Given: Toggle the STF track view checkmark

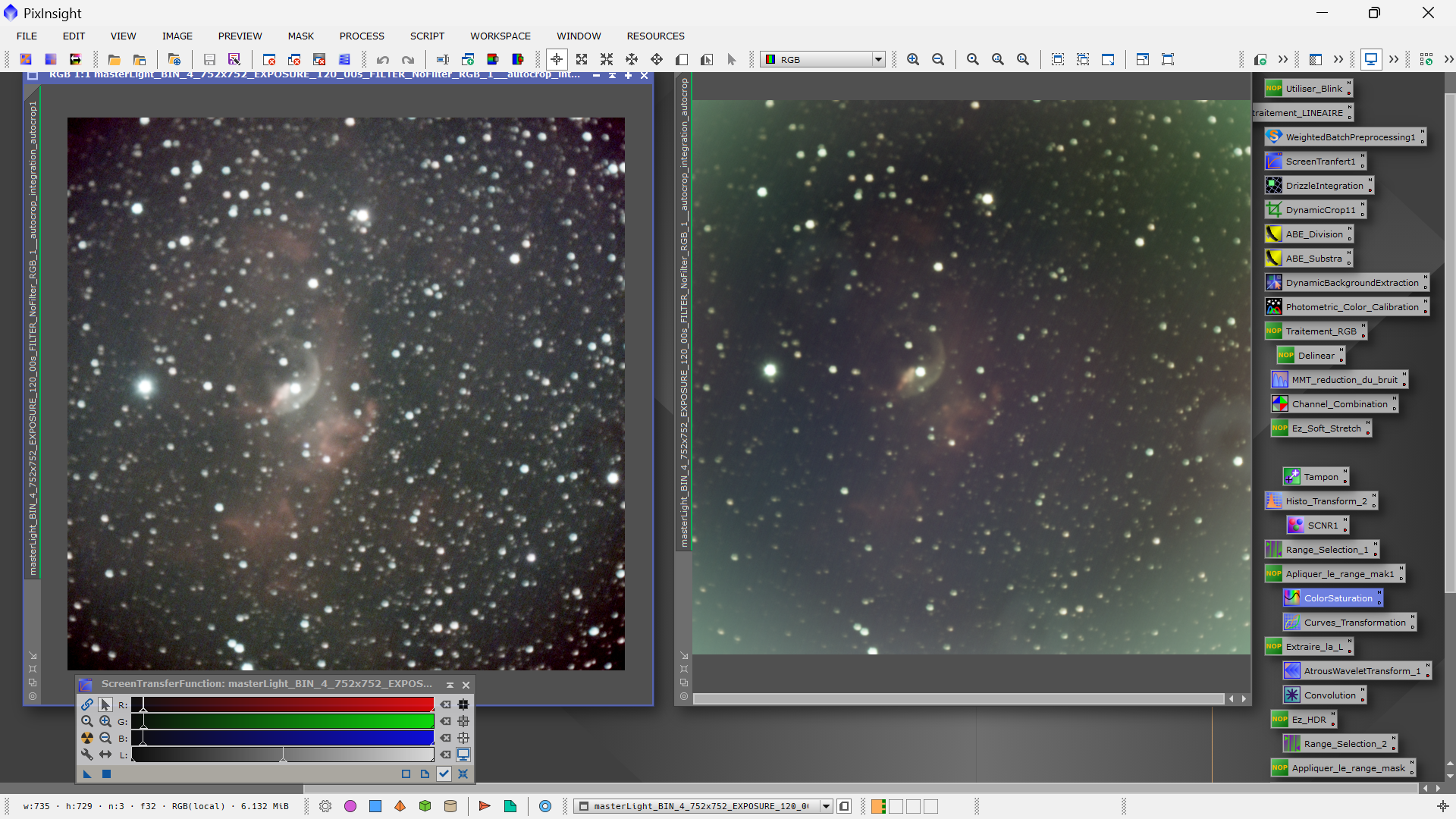Looking at the screenshot, I should click(444, 773).
